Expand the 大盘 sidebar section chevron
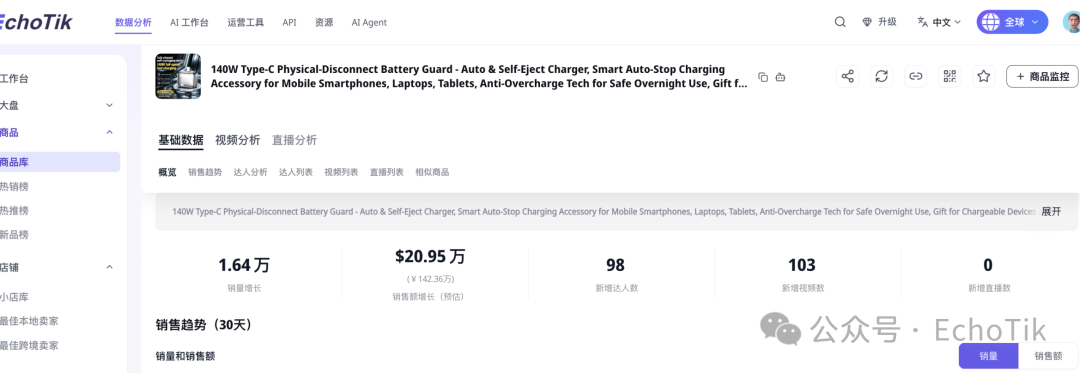Screen dimensions: 1080x373 pos(109,105)
